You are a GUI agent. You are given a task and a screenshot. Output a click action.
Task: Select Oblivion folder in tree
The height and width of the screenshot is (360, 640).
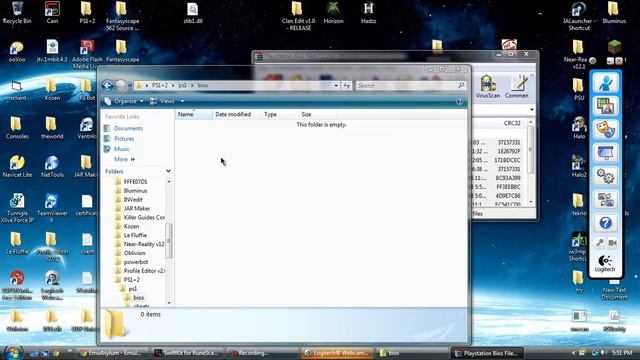[x=130, y=253]
